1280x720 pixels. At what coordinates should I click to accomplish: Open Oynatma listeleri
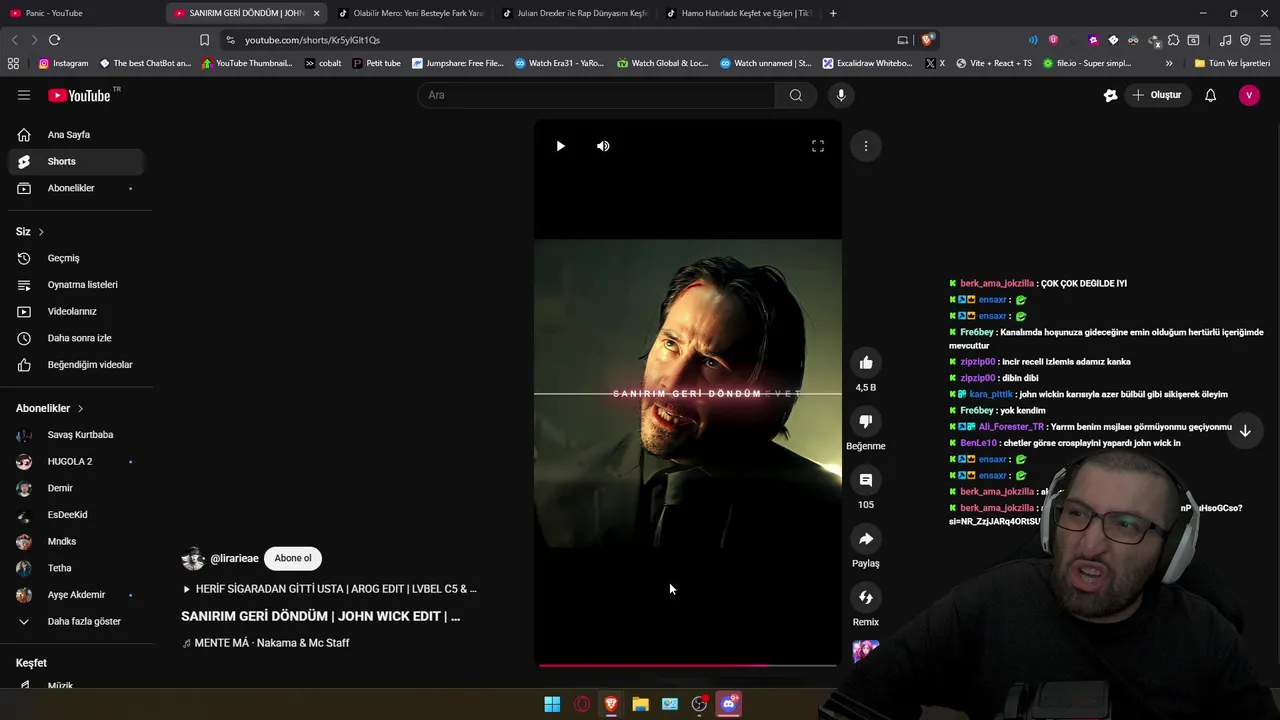point(76,285)
